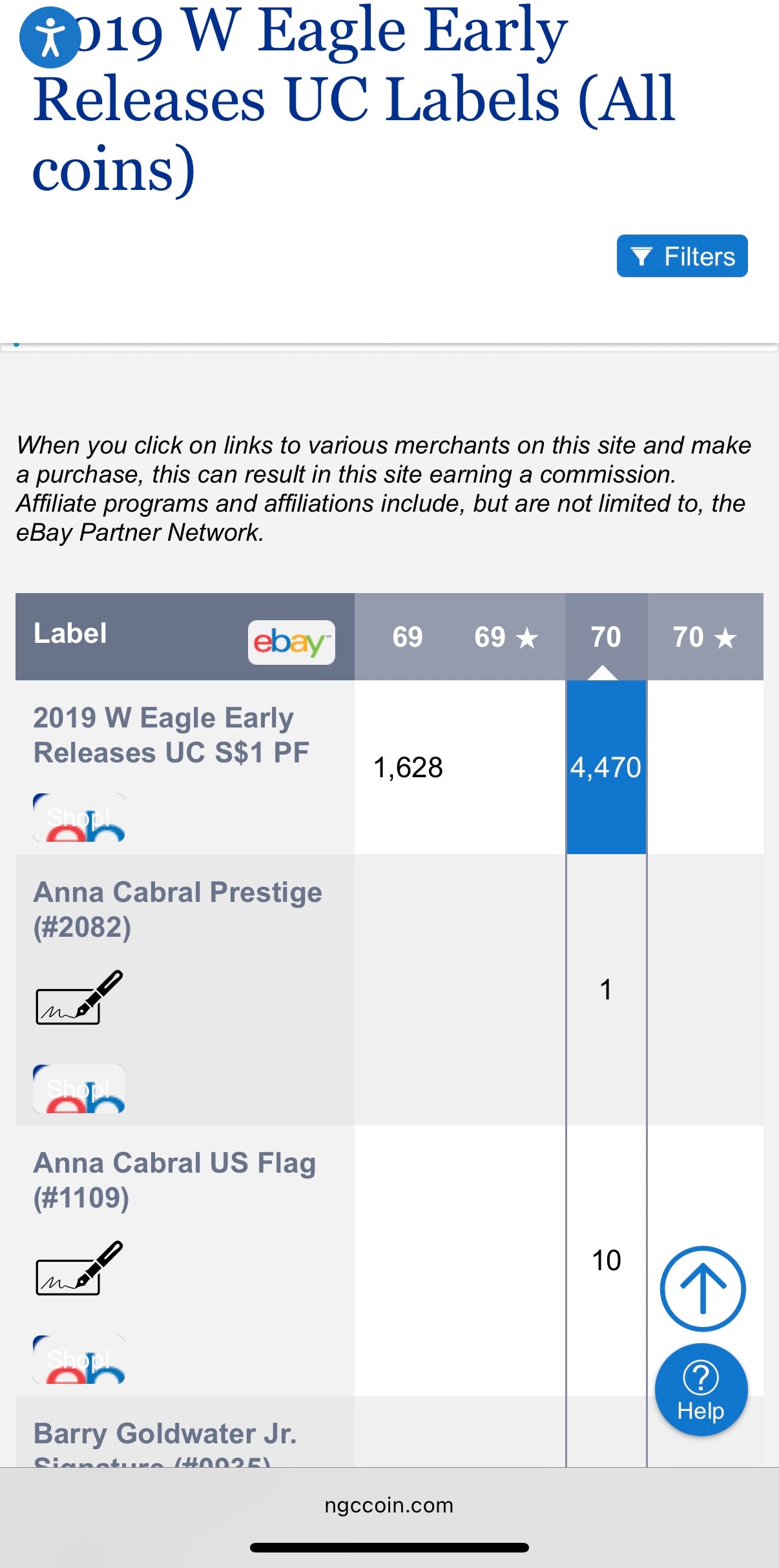
Task: Click signature icon under Anna Cabral US Flag
Action: pos(79,1268)
